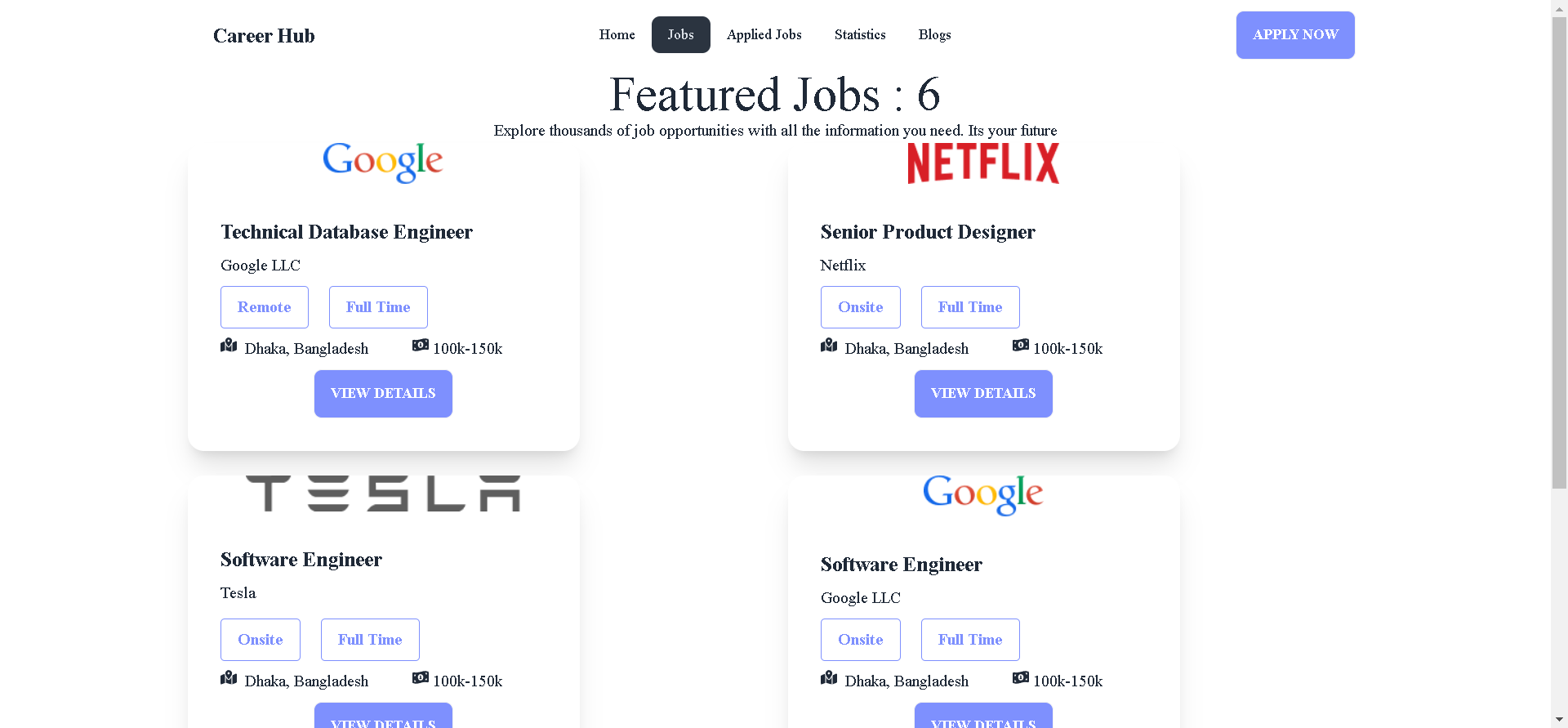
Task: Toggle the Full Time badge on the Tesla card
Action: coord(369,639)
